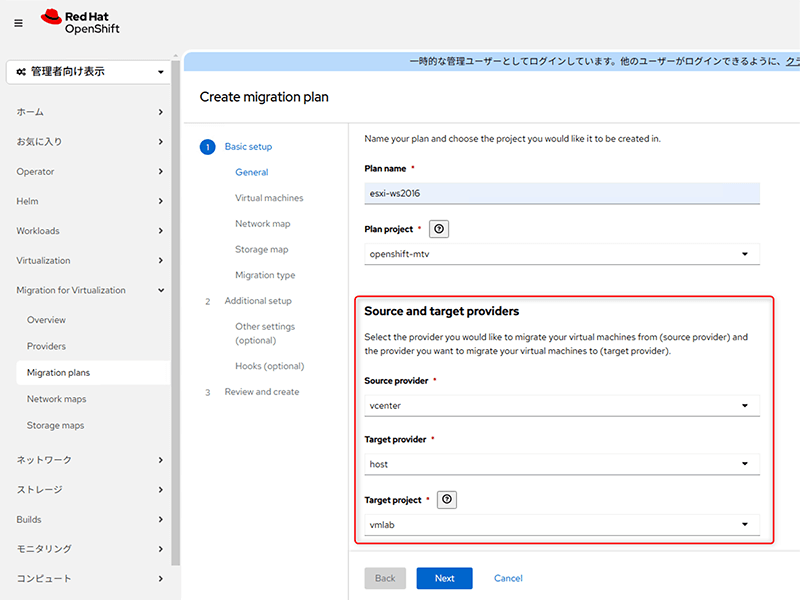This screenshot has width=800, height=600.
Task: Click the Cancel link
Action: [508, 578]
